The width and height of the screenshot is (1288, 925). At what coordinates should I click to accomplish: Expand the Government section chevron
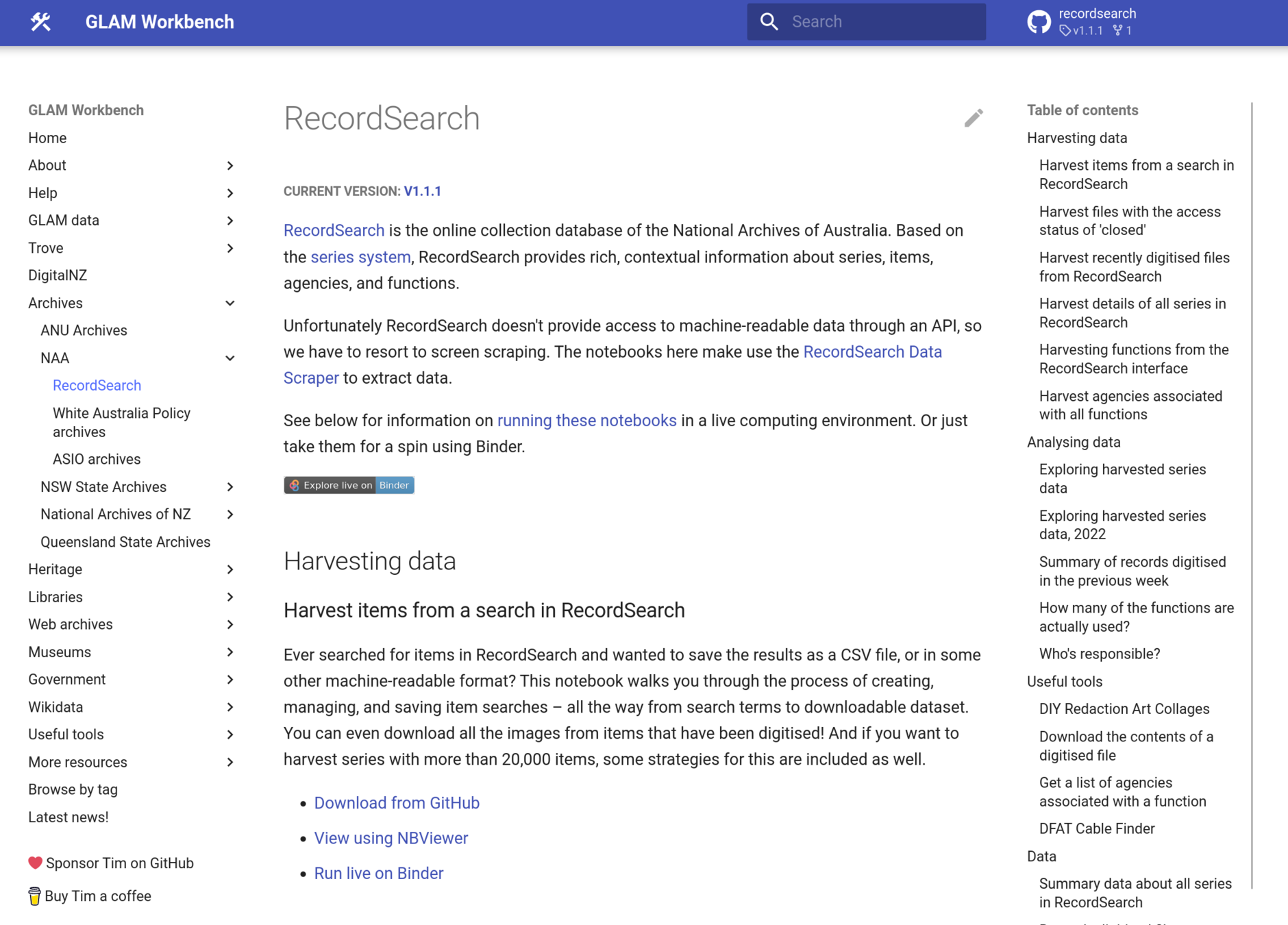230,680
